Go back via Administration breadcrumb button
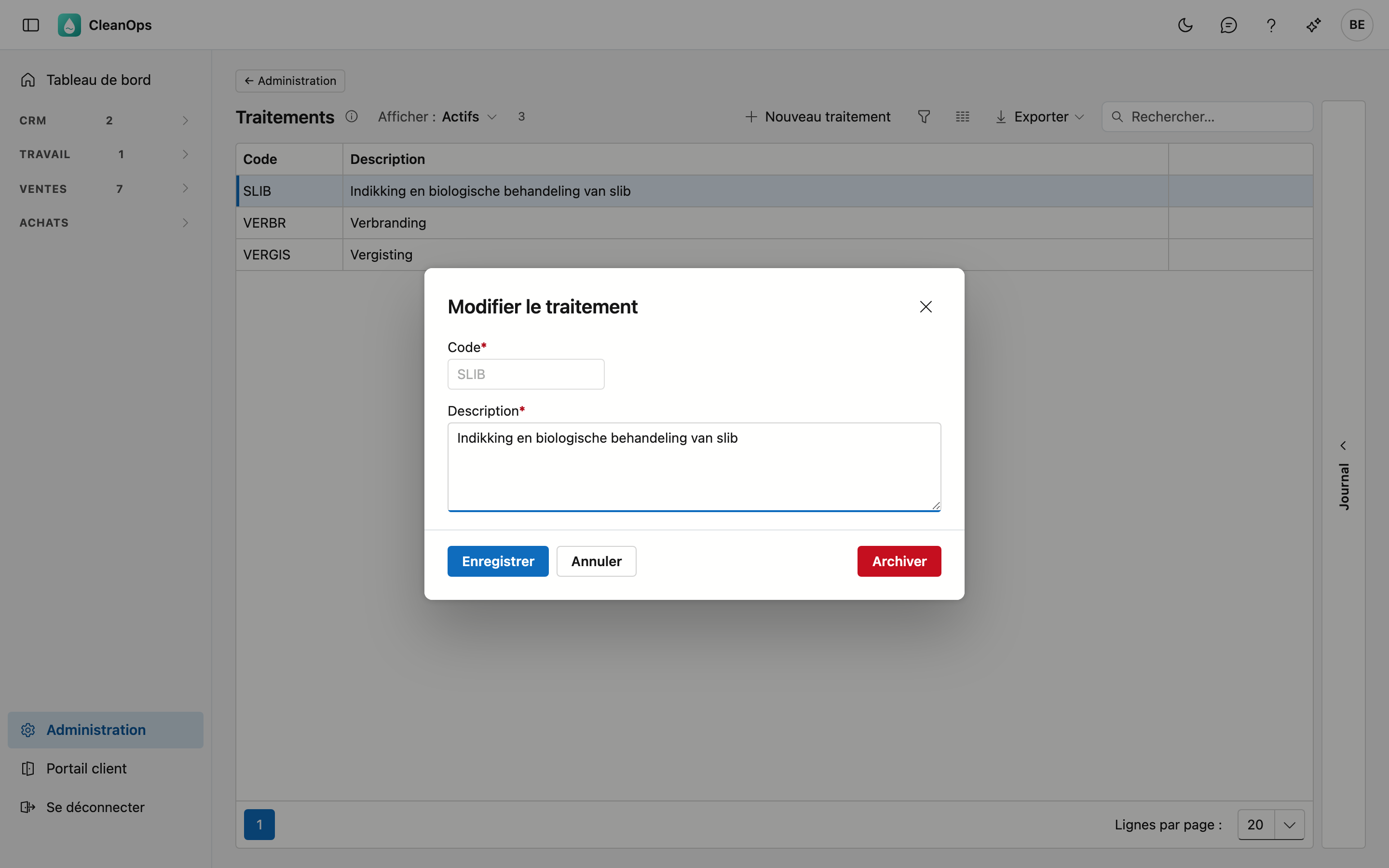 click(x=290, y=81)
